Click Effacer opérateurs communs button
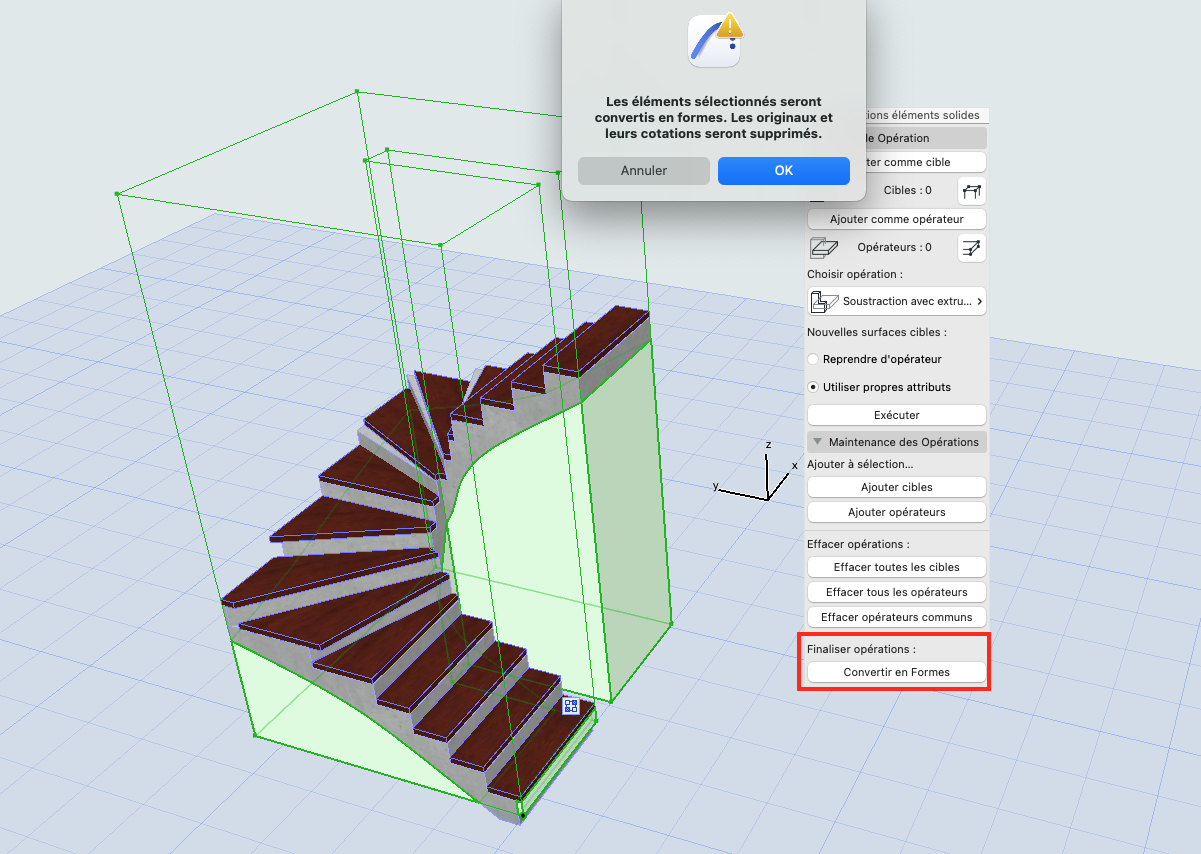 click(x=897, y=617)
